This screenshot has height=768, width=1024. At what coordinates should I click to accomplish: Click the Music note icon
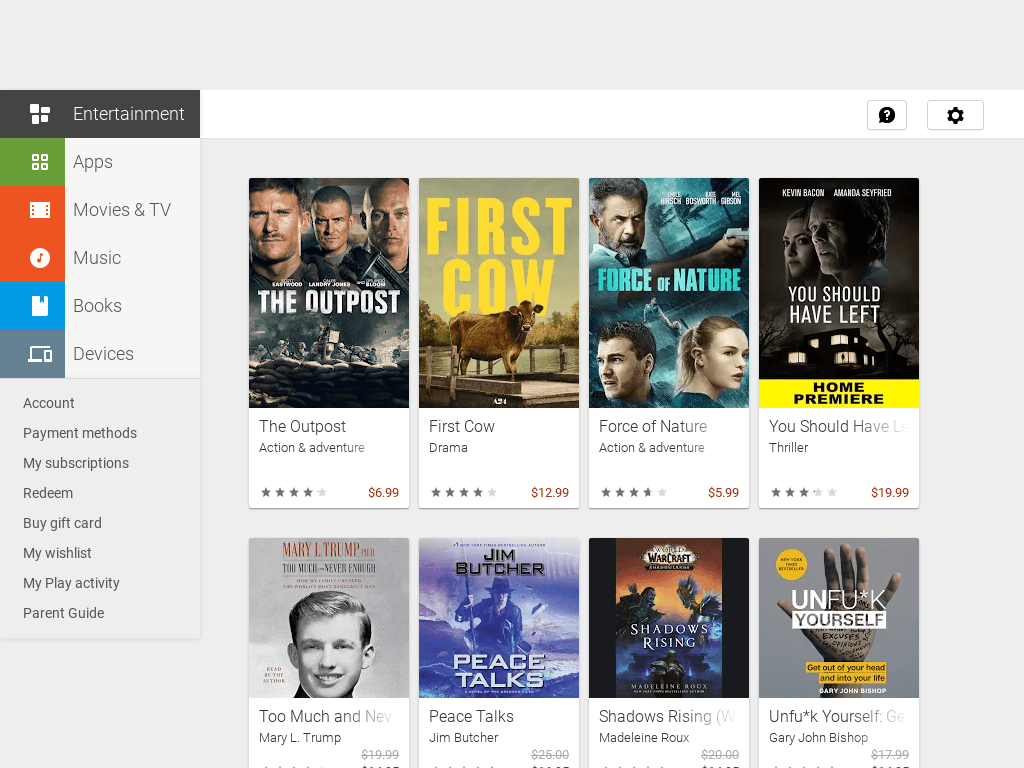click(40, 258)
